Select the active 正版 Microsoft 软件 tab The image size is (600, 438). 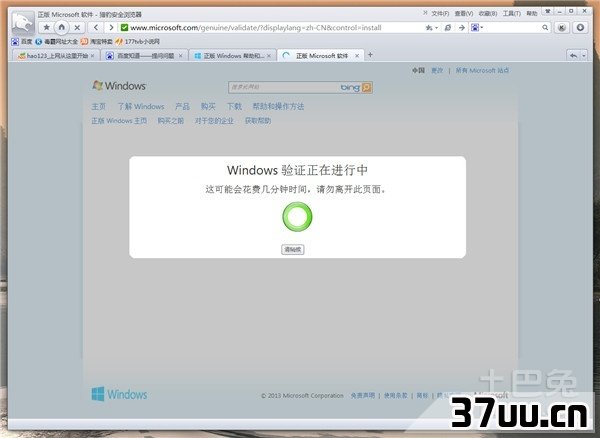[x=320, y=56]
